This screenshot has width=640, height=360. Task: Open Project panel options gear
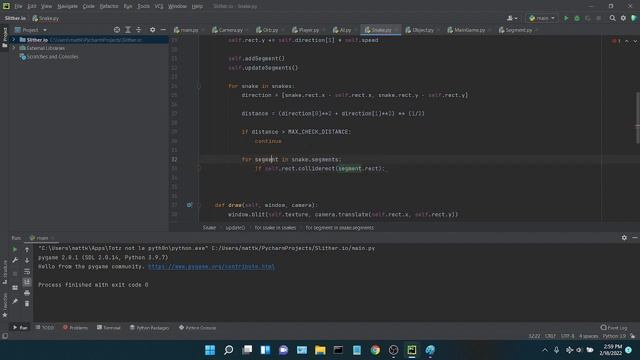click(x=152, y=30)
